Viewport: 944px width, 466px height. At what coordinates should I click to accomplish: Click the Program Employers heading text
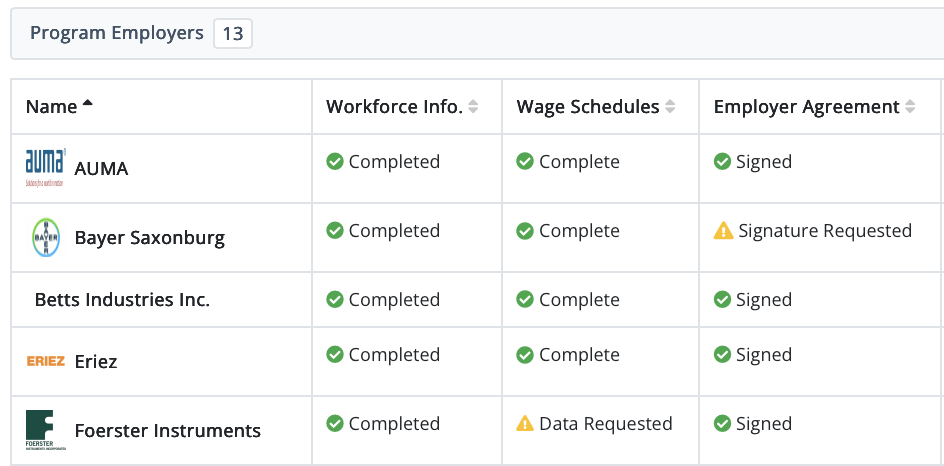pos(117,33)
